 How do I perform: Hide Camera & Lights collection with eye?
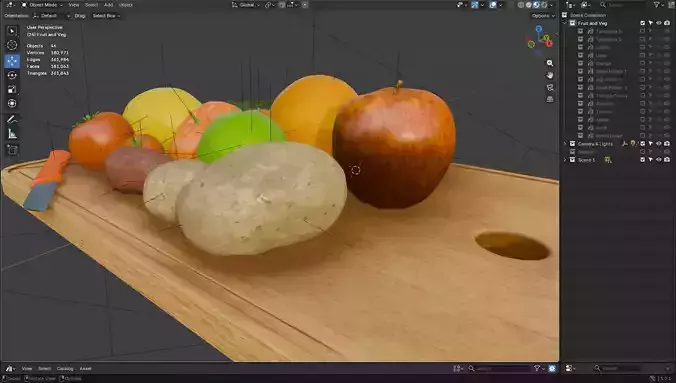pyautogui.click(x=659, y=144)
